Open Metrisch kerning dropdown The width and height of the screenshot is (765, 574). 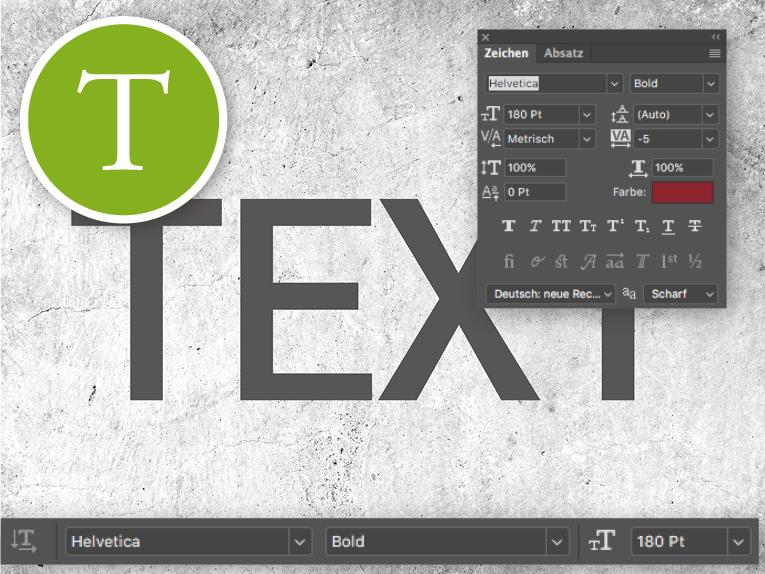[x=586, y=139]
